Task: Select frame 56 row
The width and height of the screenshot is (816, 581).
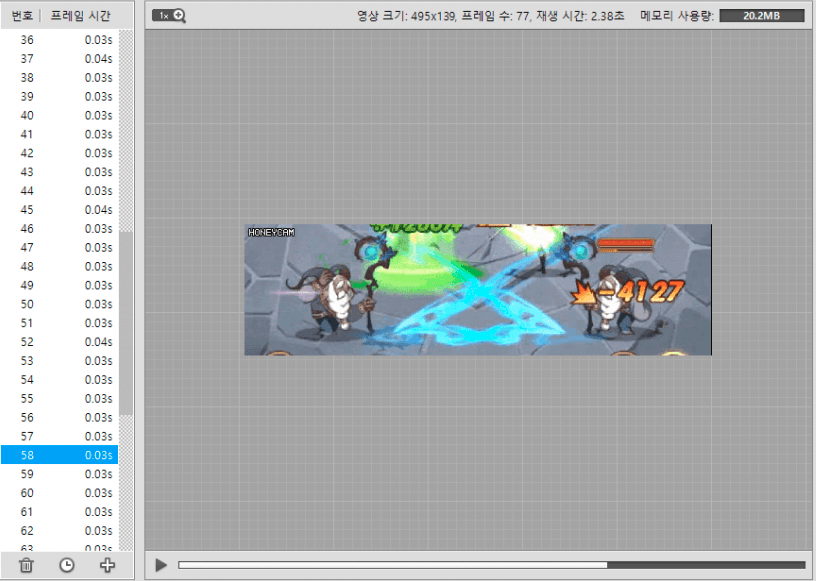Action: pos(59,418)
